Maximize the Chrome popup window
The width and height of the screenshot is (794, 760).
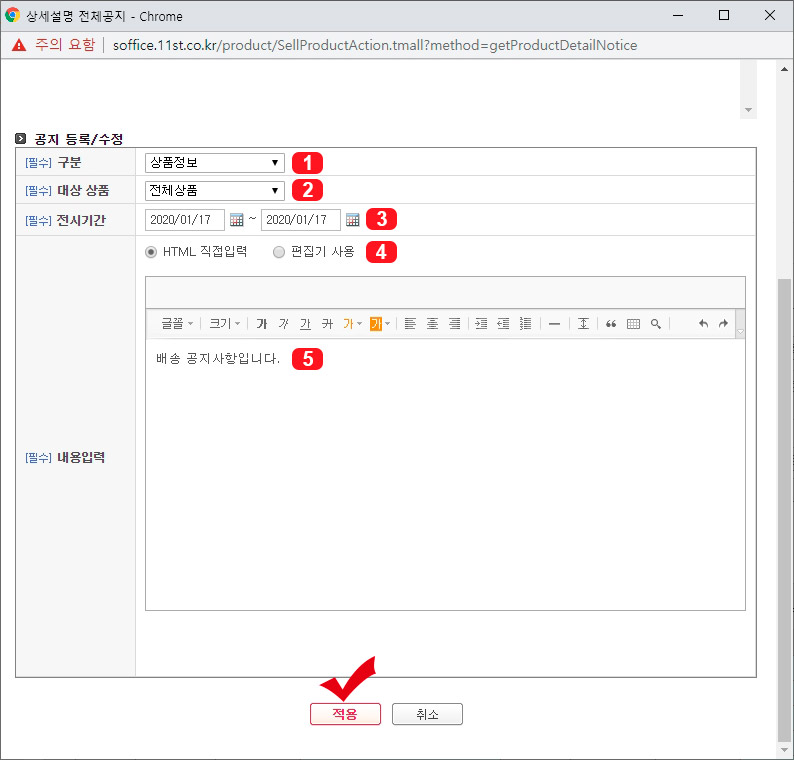coord(724,15)
